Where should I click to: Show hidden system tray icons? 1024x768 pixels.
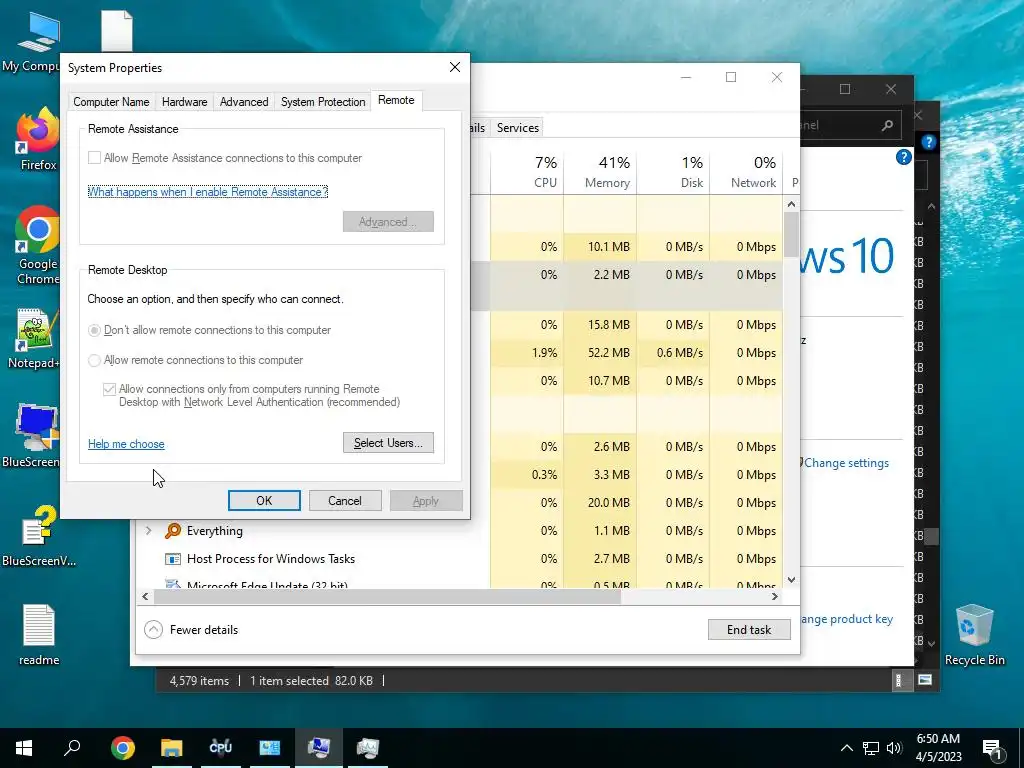(x=846, y=748)
